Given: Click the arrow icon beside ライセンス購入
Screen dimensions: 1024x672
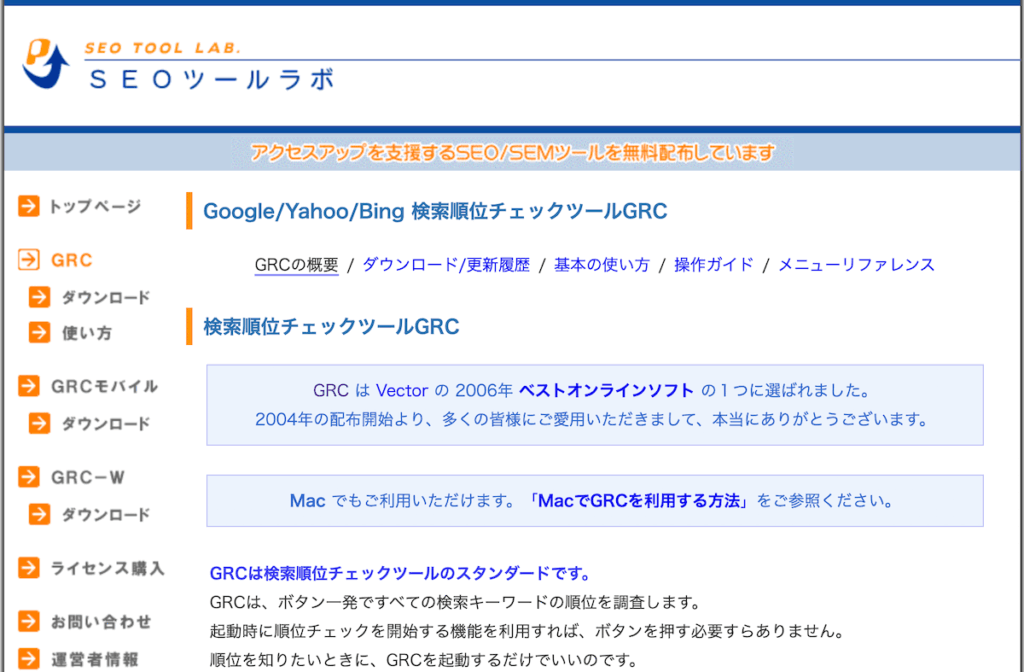Looking at the screenshot, I should pyautogui.click(x=29, y=568).
